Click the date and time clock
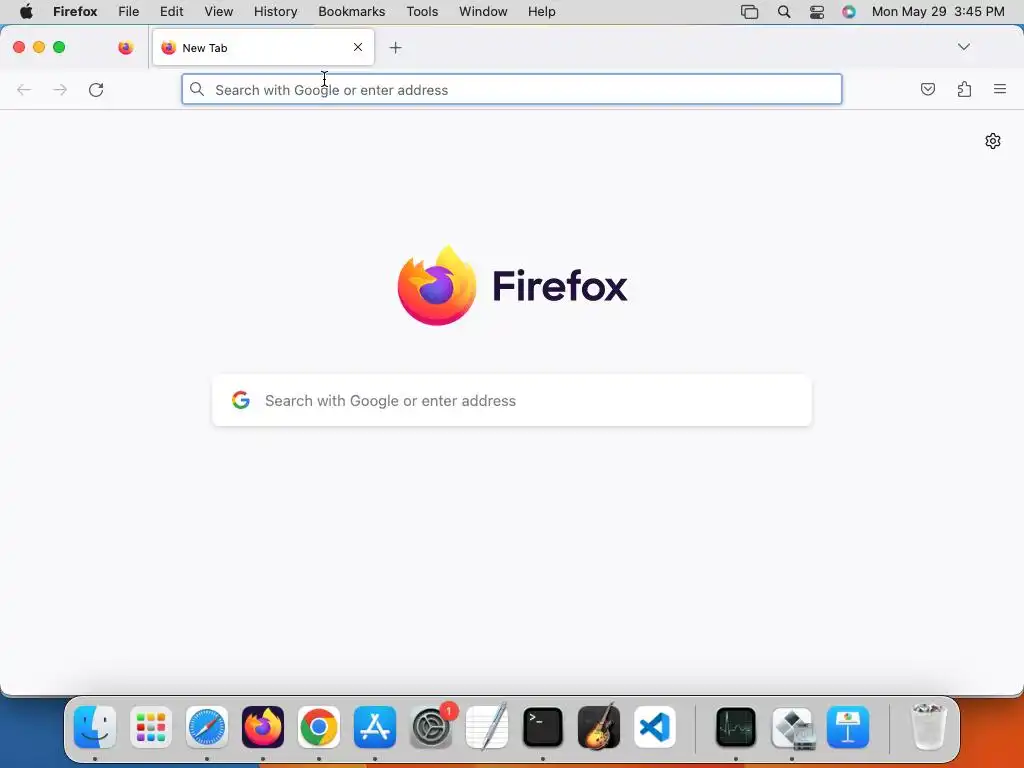The height and width of the screenshot is (768, 1024). pyautogui.click(x=938, y=12)
